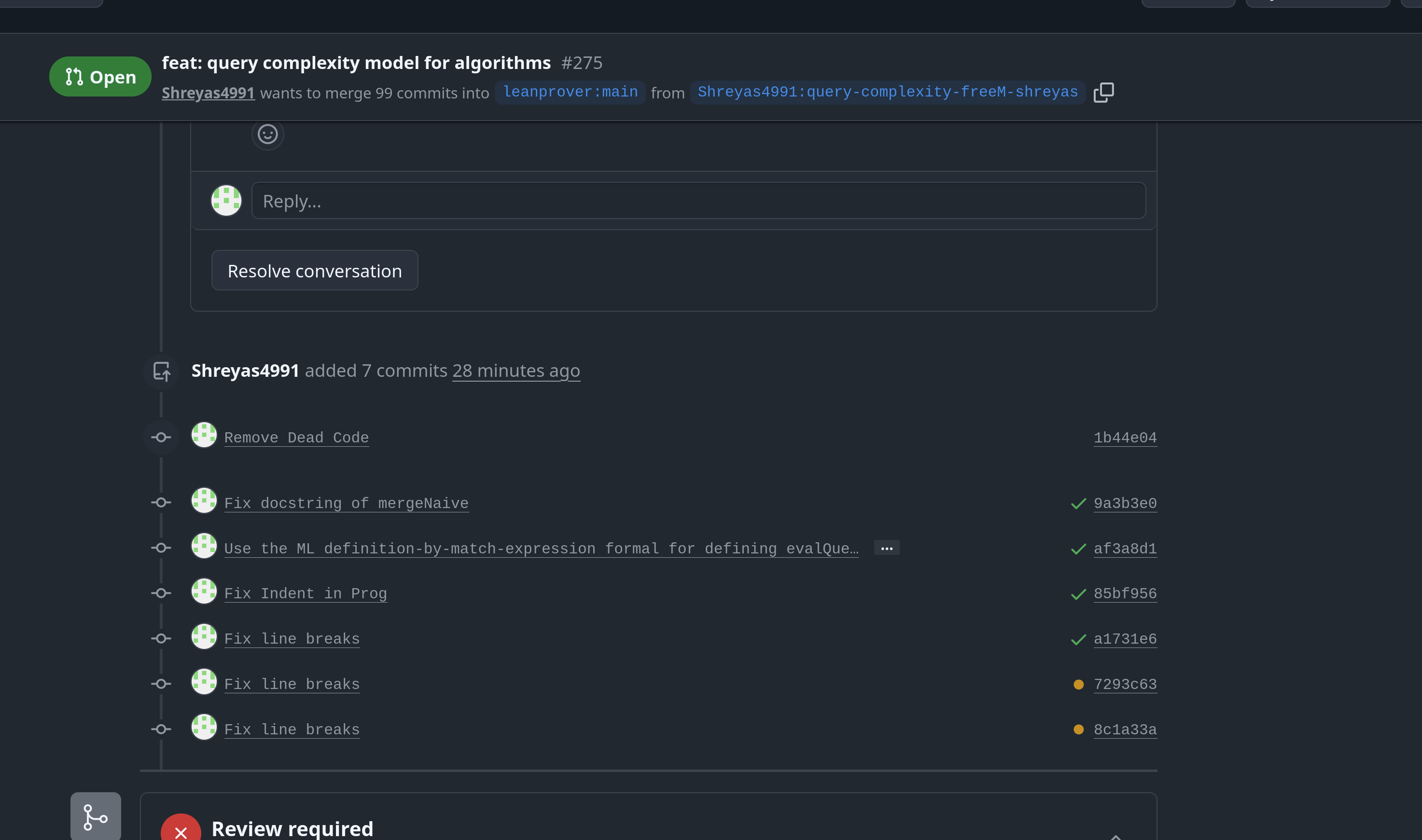Click pending status dot for commit 8c1a33a

tap(1078, 730)
